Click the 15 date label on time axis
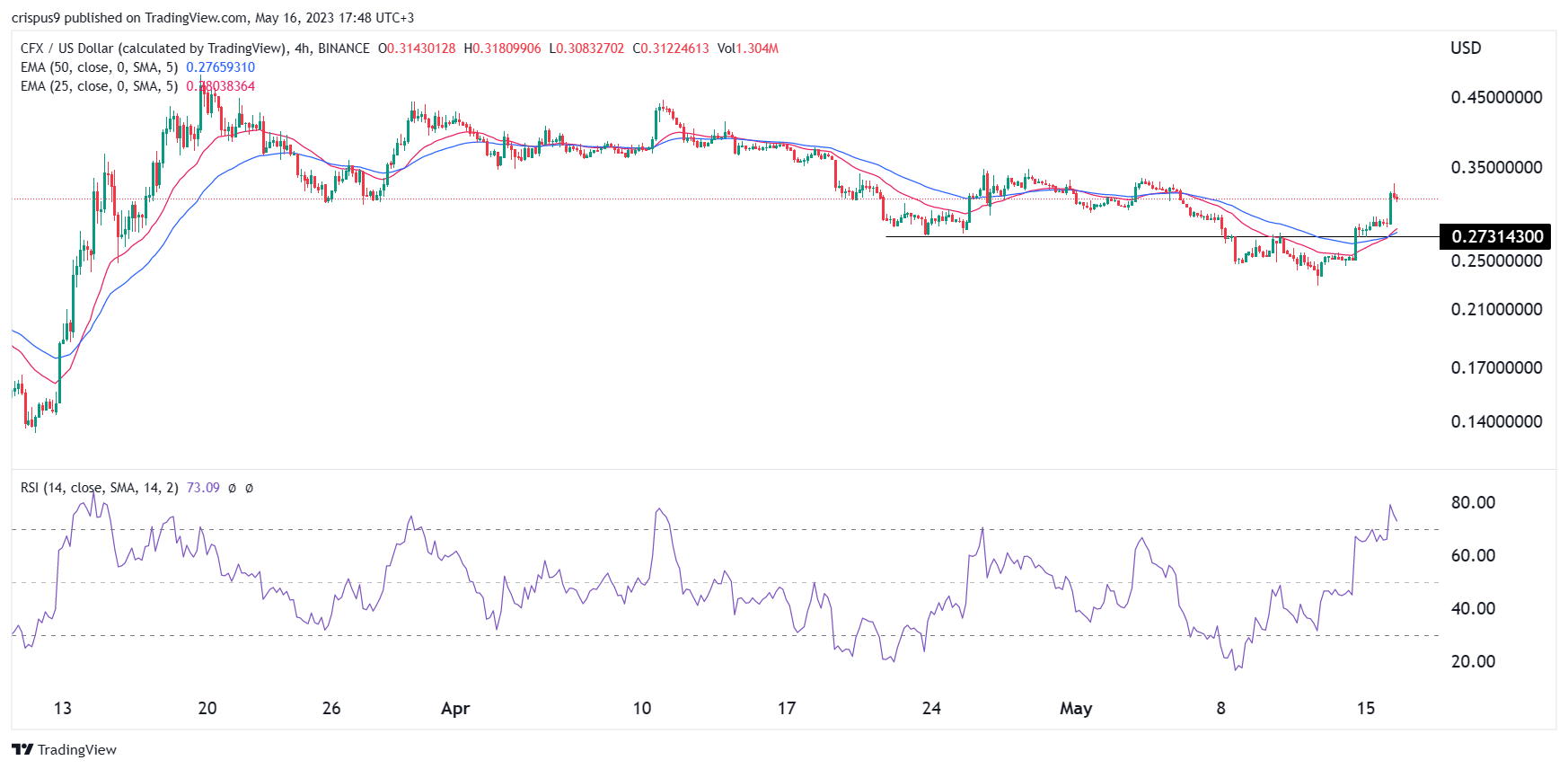 pos(1366,708)
